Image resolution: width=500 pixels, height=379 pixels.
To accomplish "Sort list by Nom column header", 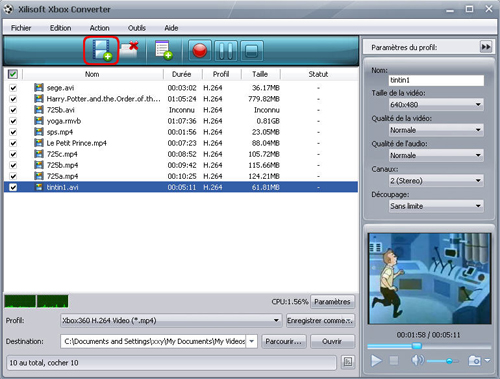I will coord(92,74).
